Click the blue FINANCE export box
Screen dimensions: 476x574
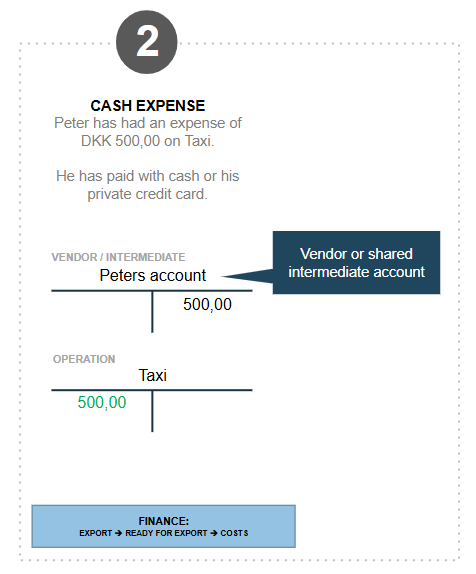163,526
